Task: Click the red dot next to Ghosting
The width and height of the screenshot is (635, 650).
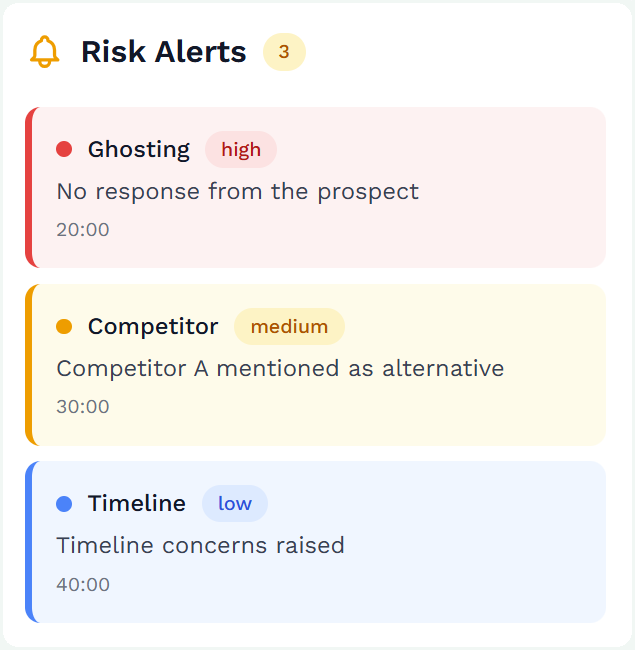Action: click(64, 149)
